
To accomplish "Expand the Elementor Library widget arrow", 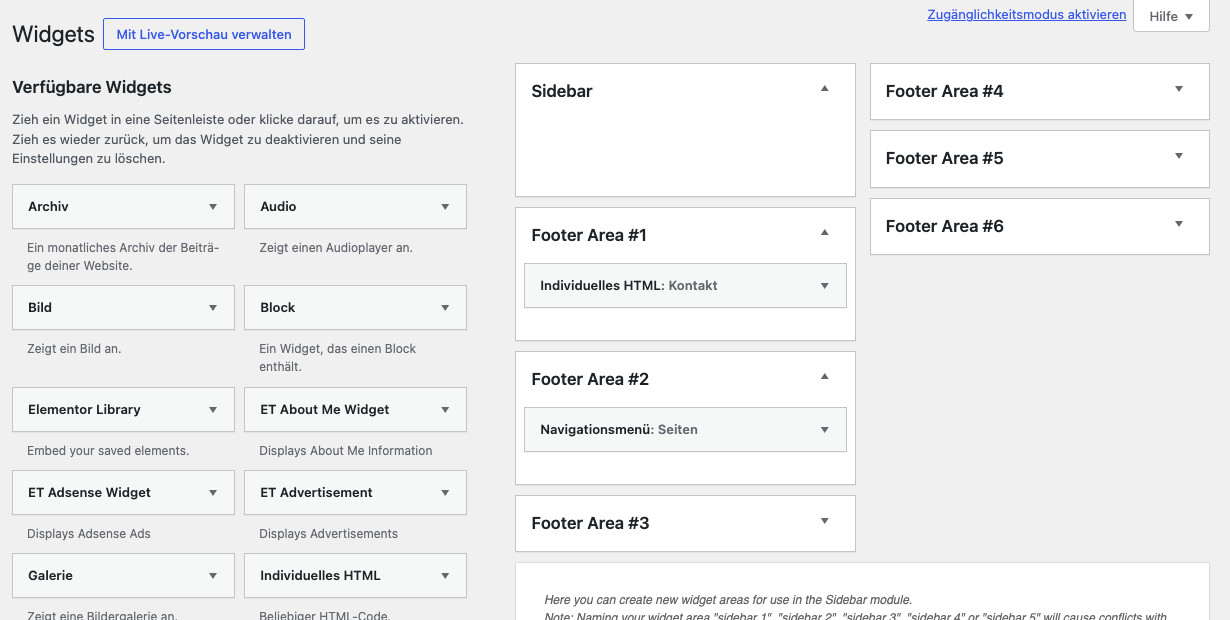I will click(213, 410).
